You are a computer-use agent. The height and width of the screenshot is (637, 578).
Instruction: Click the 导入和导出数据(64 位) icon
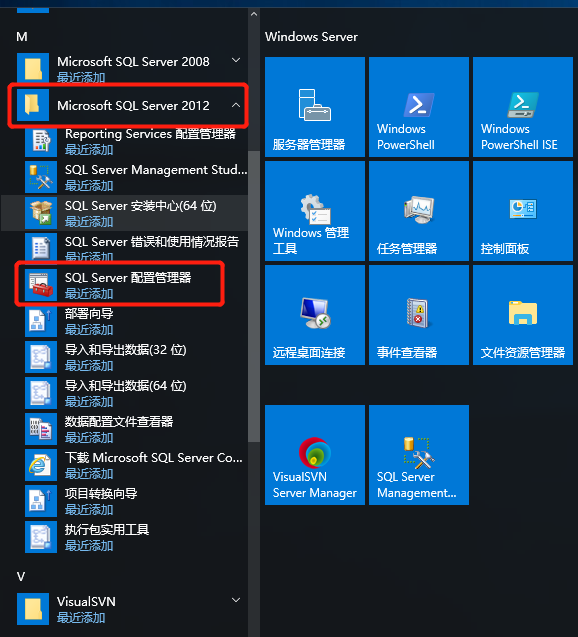tap(41, 393)
